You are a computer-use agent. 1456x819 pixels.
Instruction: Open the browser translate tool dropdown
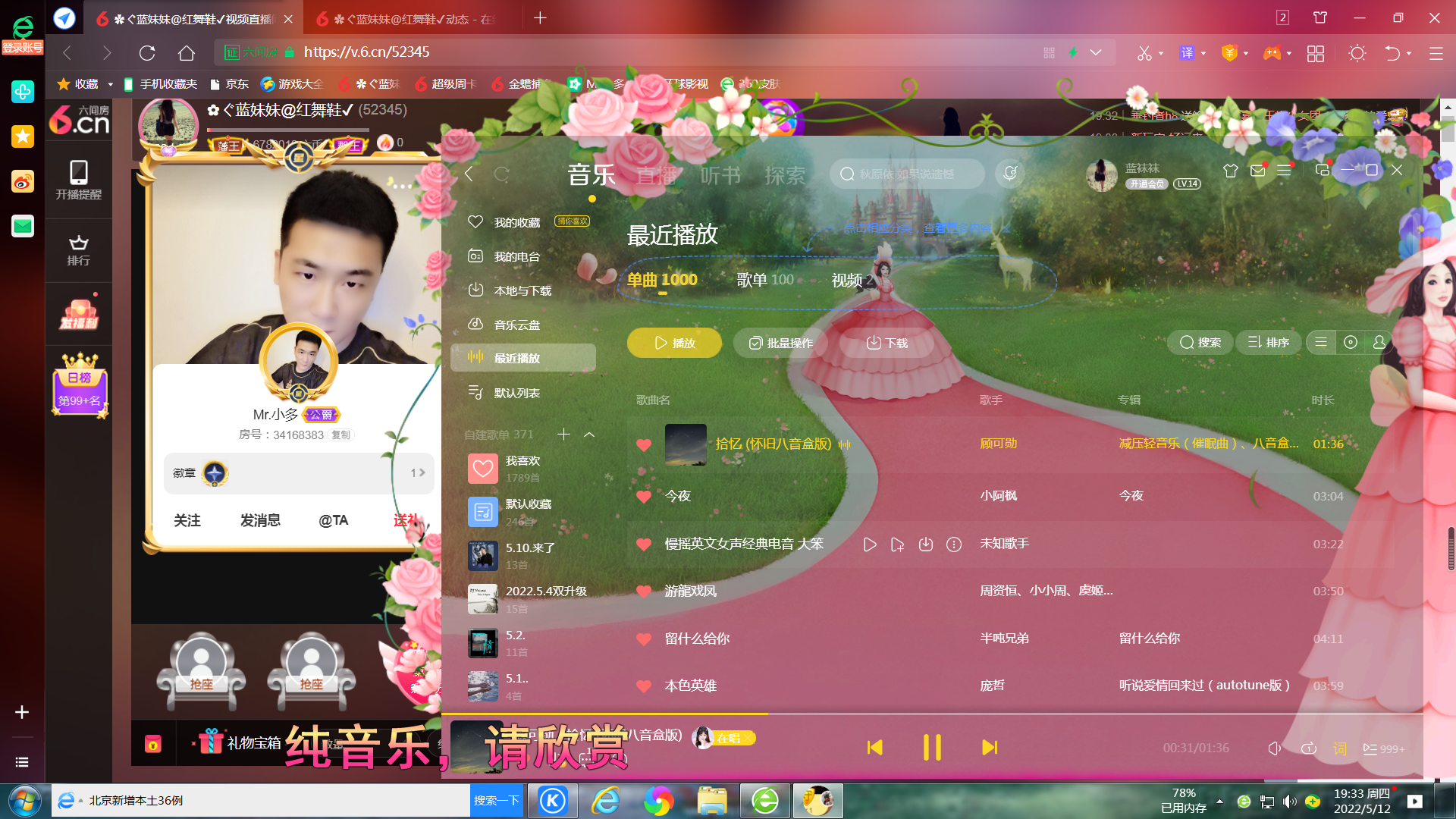1203,53
